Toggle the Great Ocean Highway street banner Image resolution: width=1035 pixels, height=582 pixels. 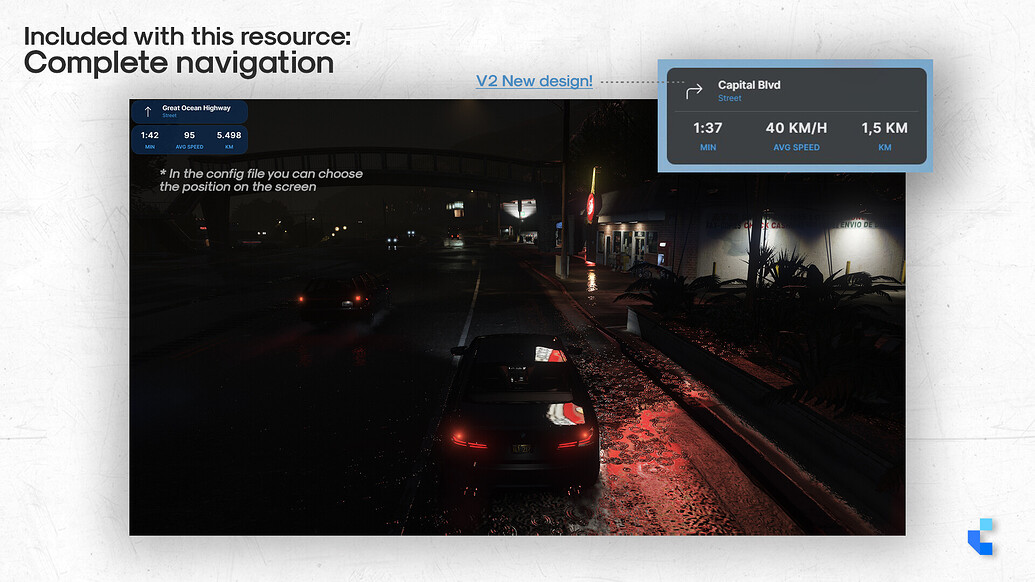click(190, 112)
